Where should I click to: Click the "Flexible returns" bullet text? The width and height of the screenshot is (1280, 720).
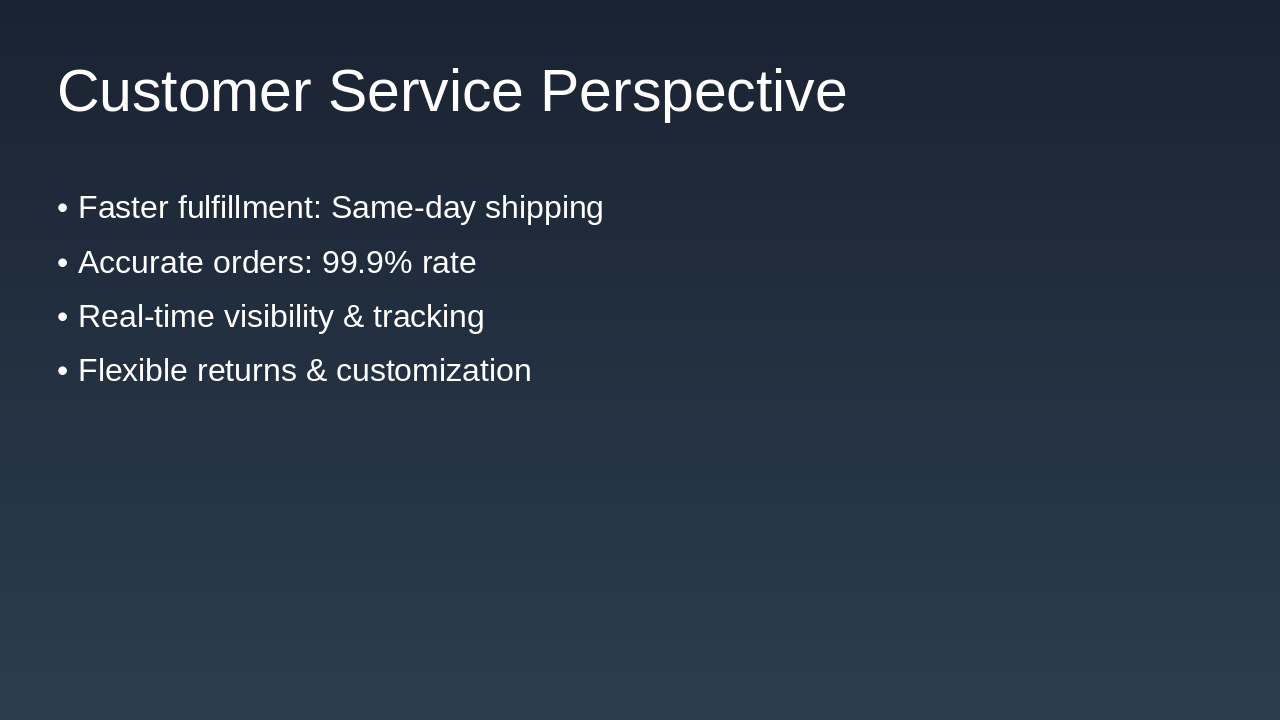point(187,371)
